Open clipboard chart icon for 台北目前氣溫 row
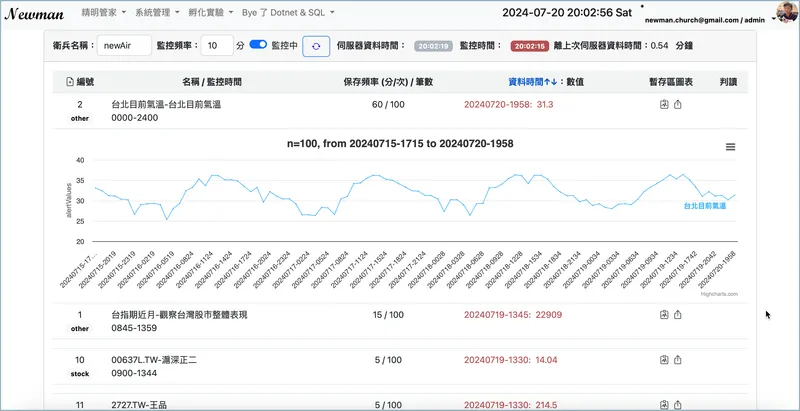This screenshot has height=411, width=800. pyautogui.click(x=664, y=105)
